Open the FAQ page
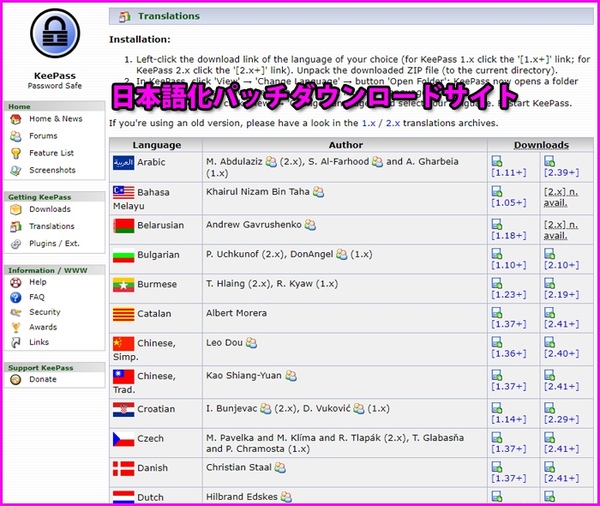The width and height of the screenshot is (600, 506). (x=37, y=297)
